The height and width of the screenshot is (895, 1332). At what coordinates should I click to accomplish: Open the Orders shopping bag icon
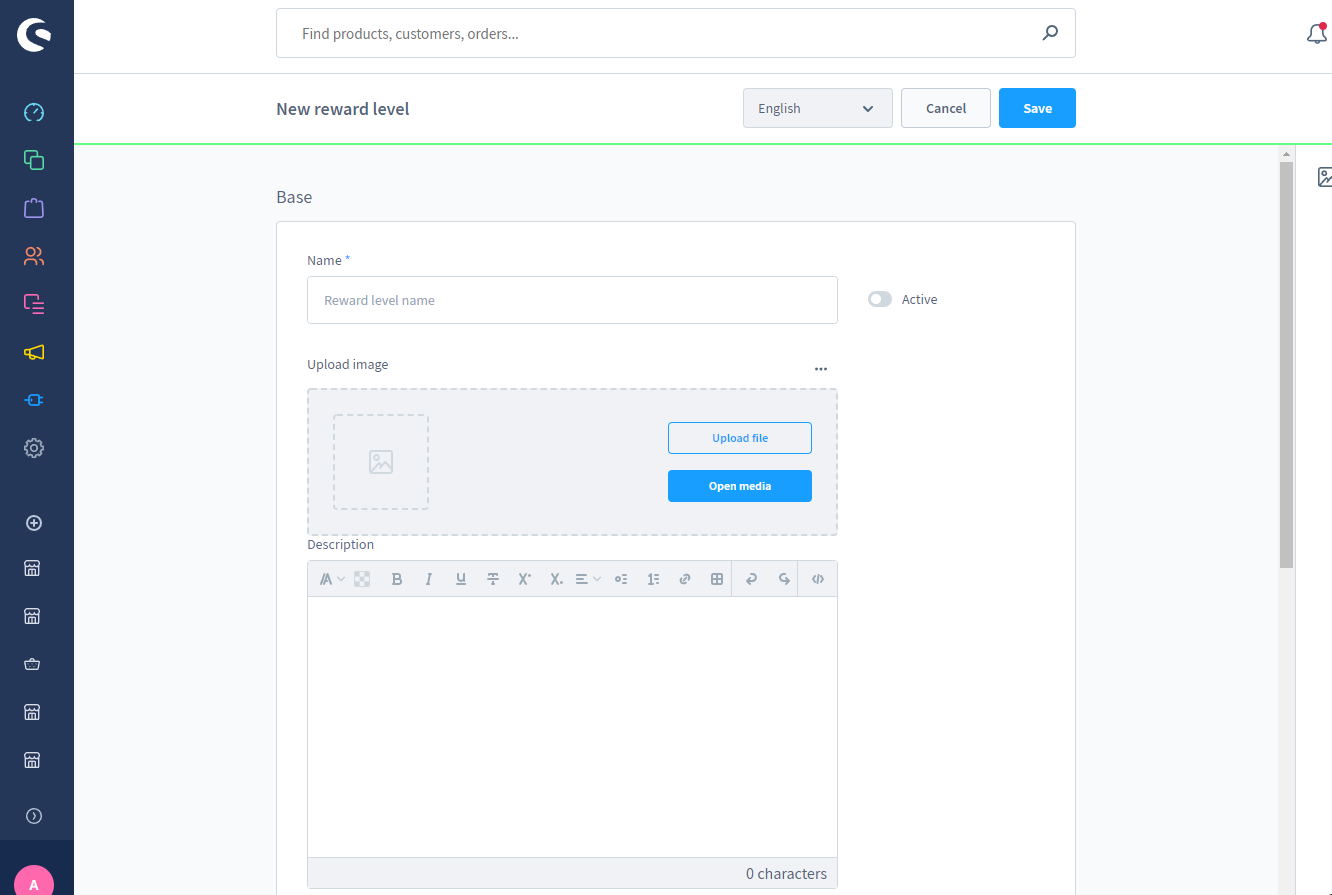[34, 208]
